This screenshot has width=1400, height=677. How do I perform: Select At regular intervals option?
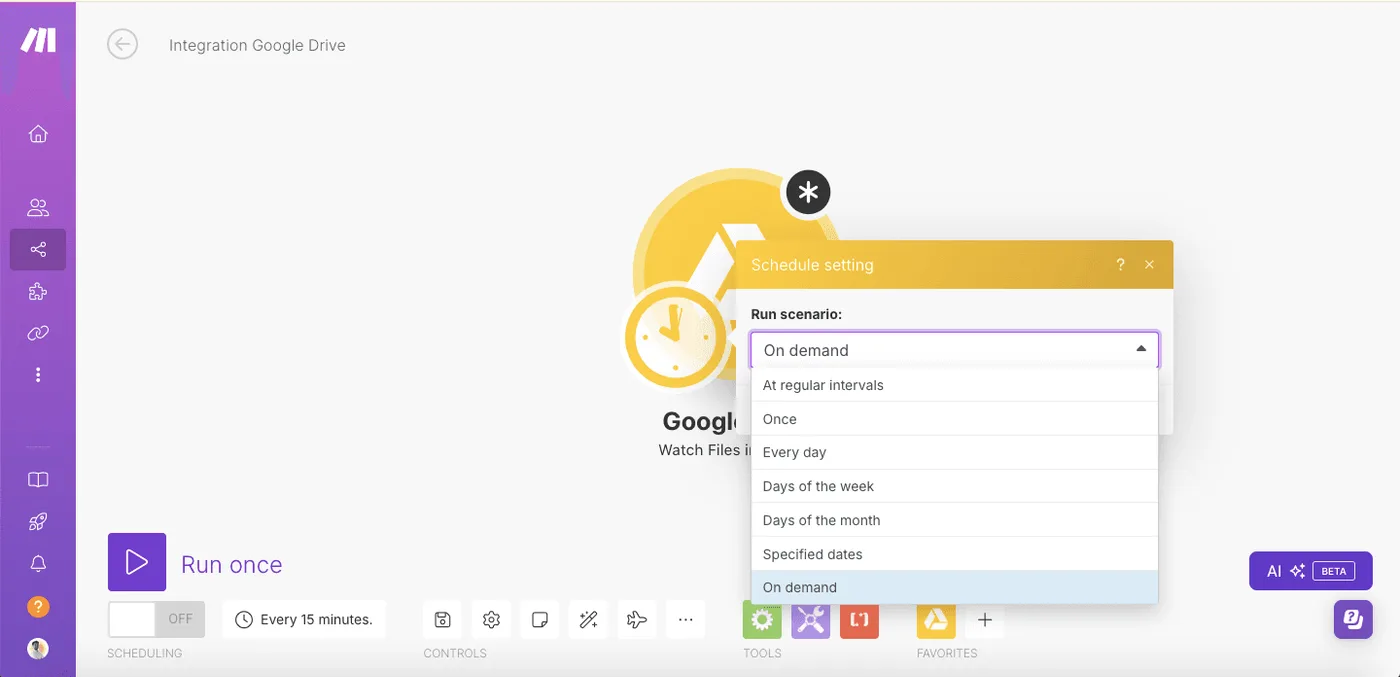(954, 385)
